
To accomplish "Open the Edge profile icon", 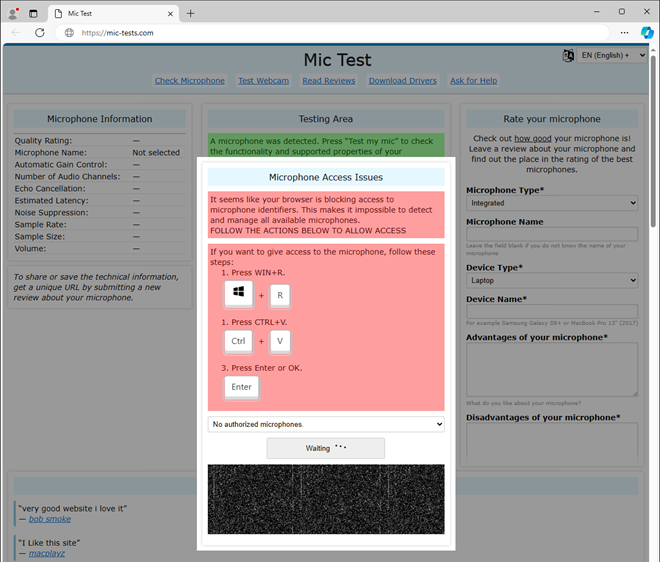I will click(11, 13).
